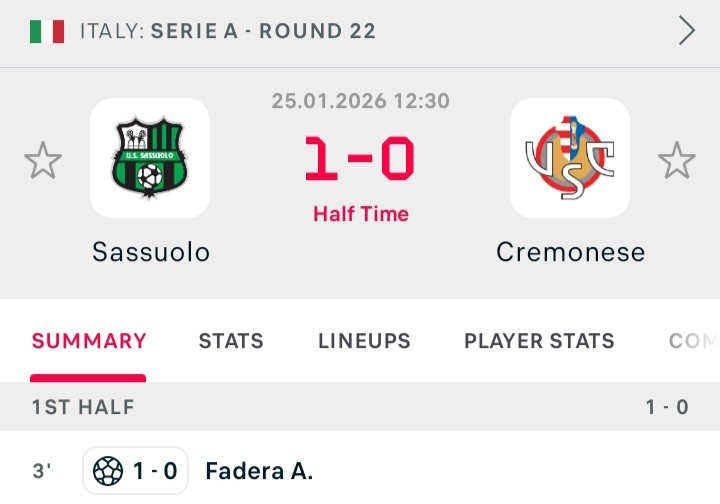Tap the Half Time status label
720x504 pixels.
(x=360, y=214)
